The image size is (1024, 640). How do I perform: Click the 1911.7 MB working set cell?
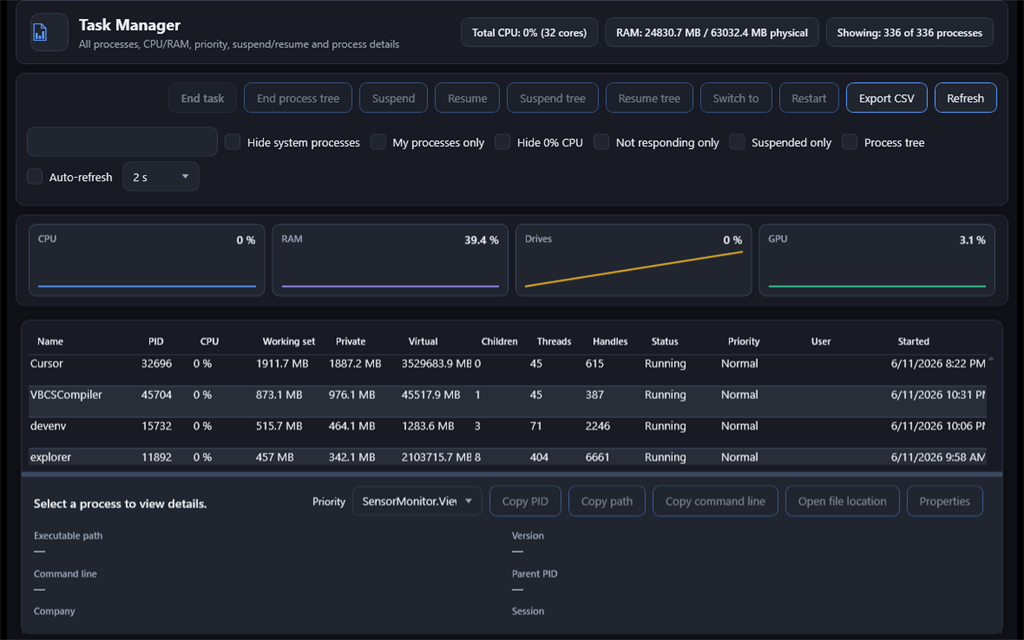tap(282, 364)
